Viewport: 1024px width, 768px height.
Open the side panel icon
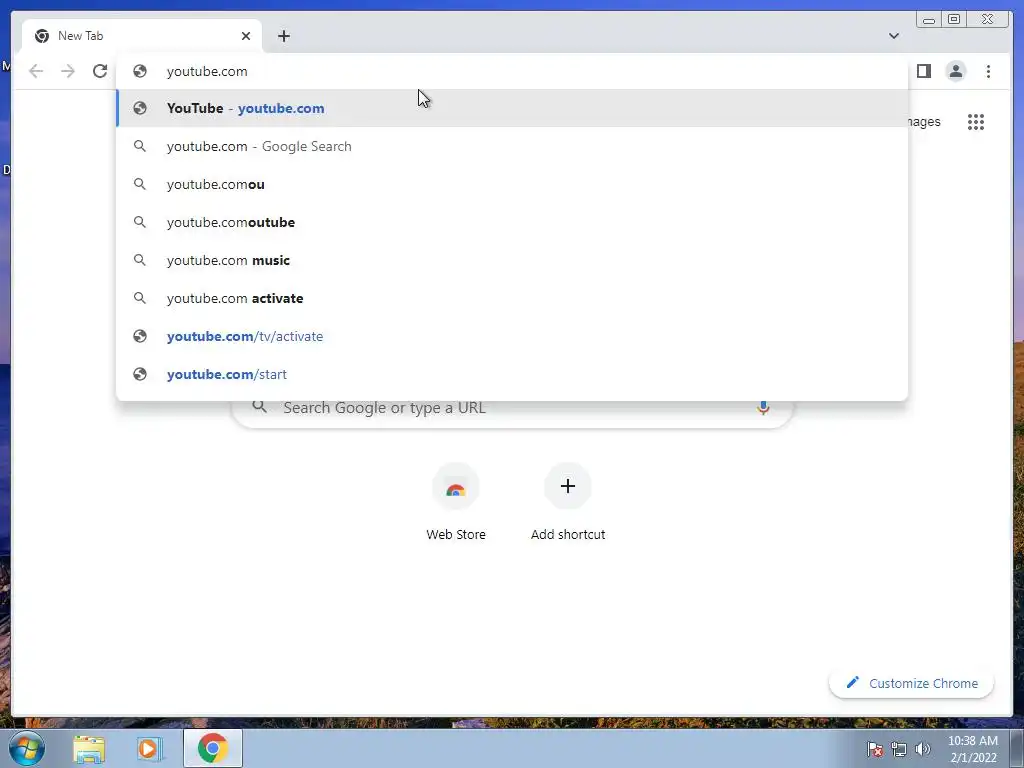(x=923, y=71)
